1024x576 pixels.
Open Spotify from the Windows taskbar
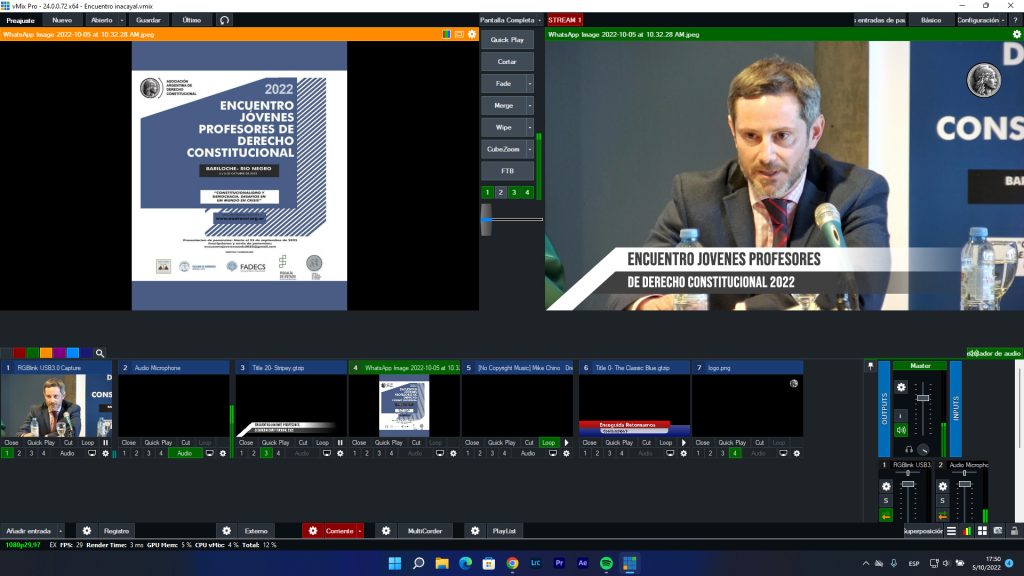(606, 563)
